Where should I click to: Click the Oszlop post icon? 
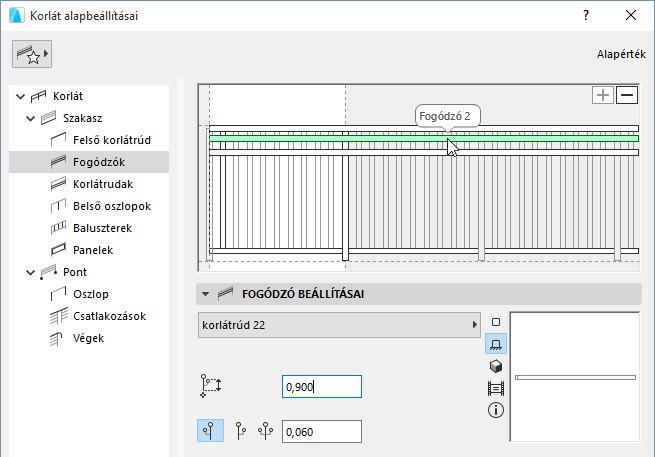58,294
